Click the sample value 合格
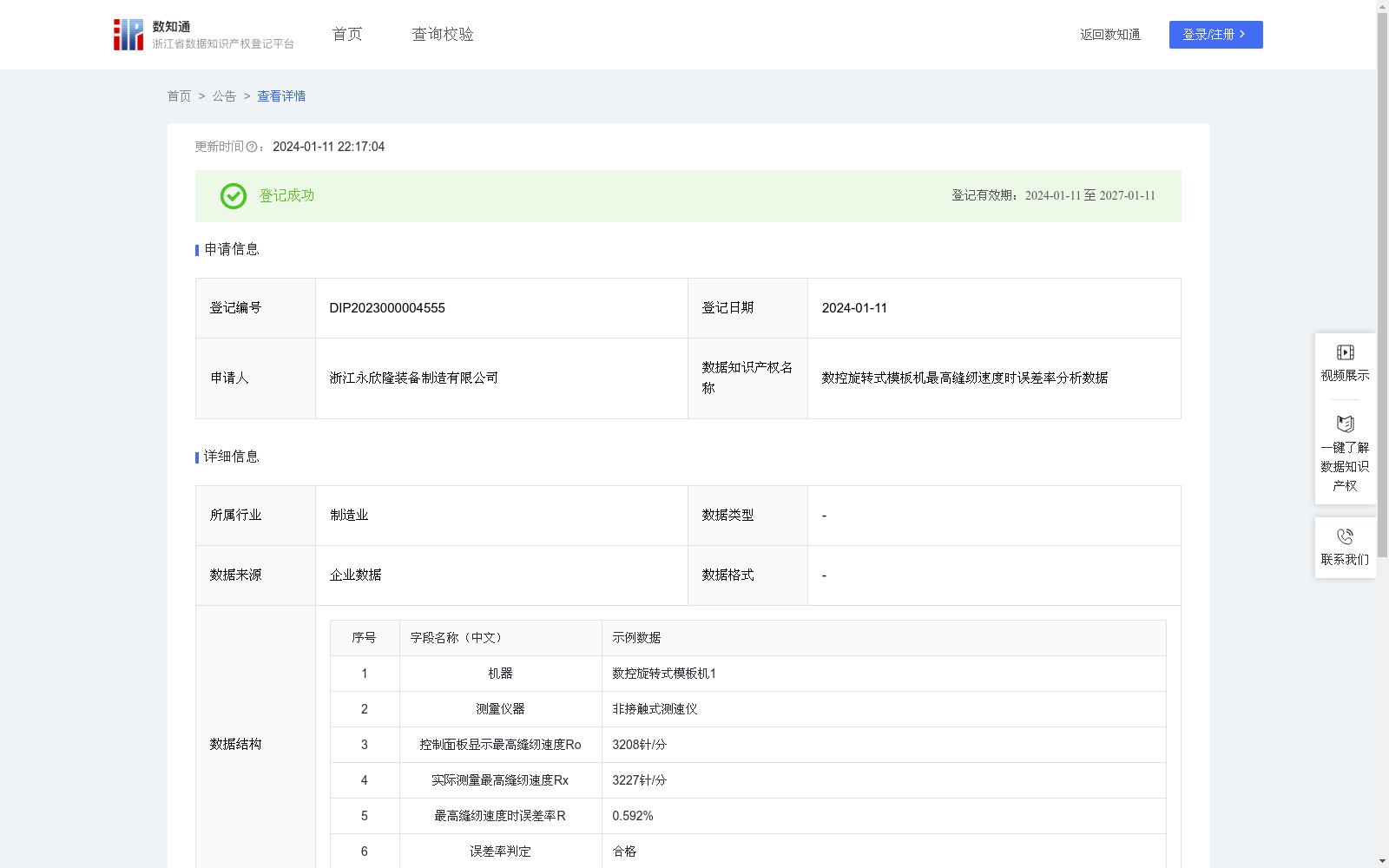This screenshot has height=868, width=1389. [x=624, y=852]
